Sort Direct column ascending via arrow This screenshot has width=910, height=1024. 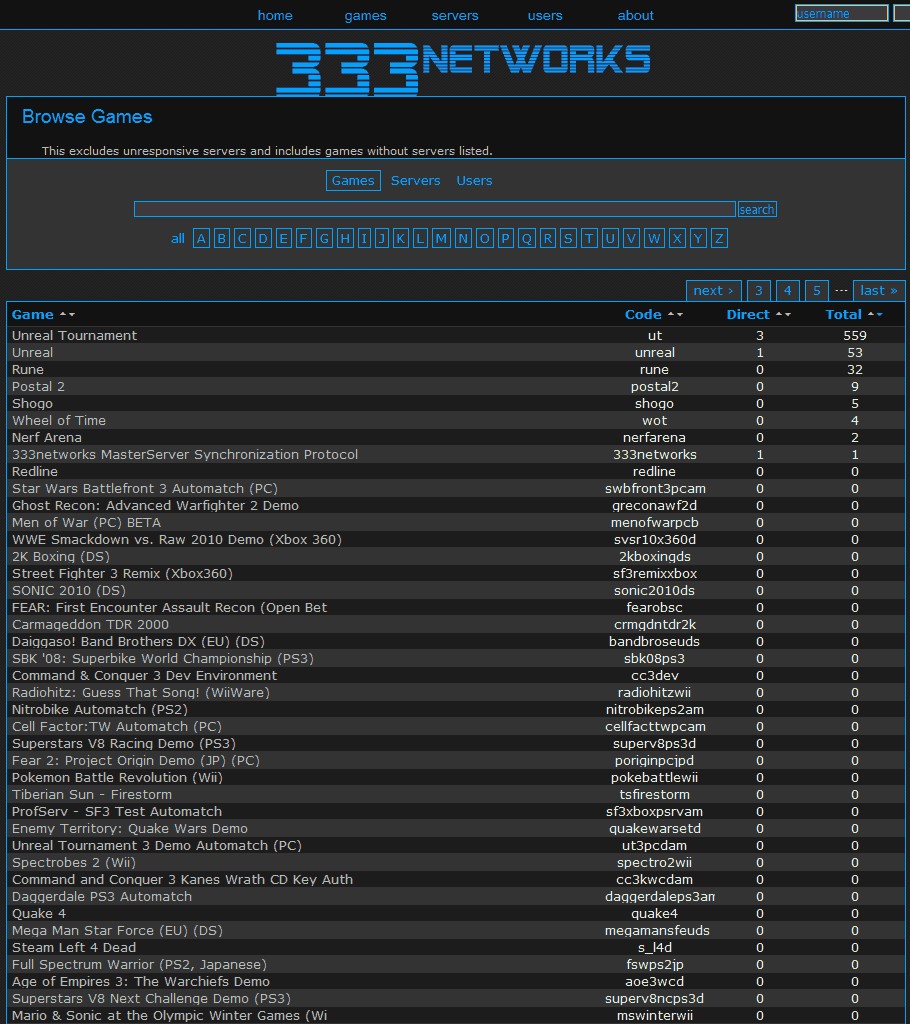click(779, 314)
